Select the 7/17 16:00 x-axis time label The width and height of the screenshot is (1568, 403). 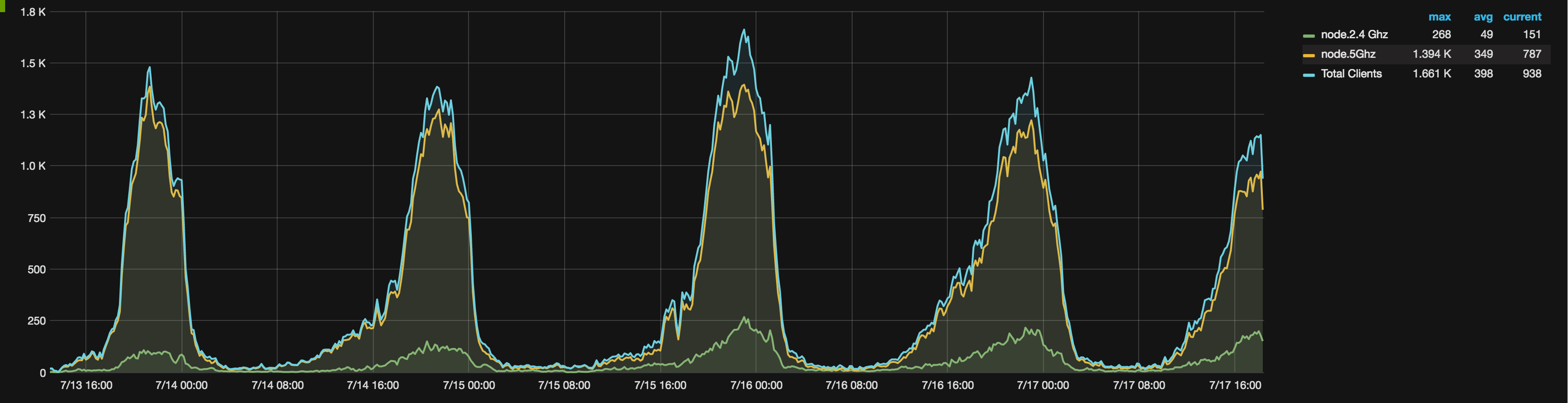pyautogui.click(x=1234, y=385)
